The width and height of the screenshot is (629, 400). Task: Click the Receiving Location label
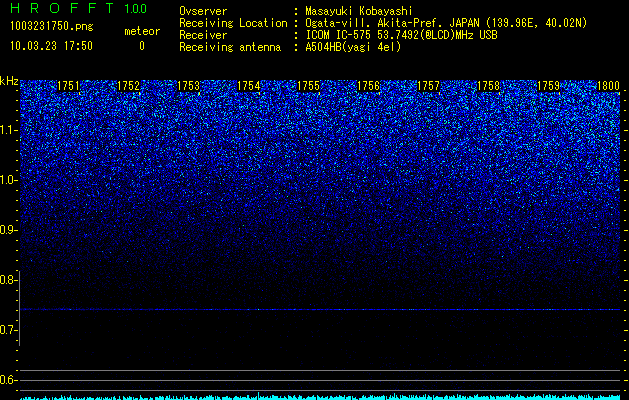click(233, 23)
